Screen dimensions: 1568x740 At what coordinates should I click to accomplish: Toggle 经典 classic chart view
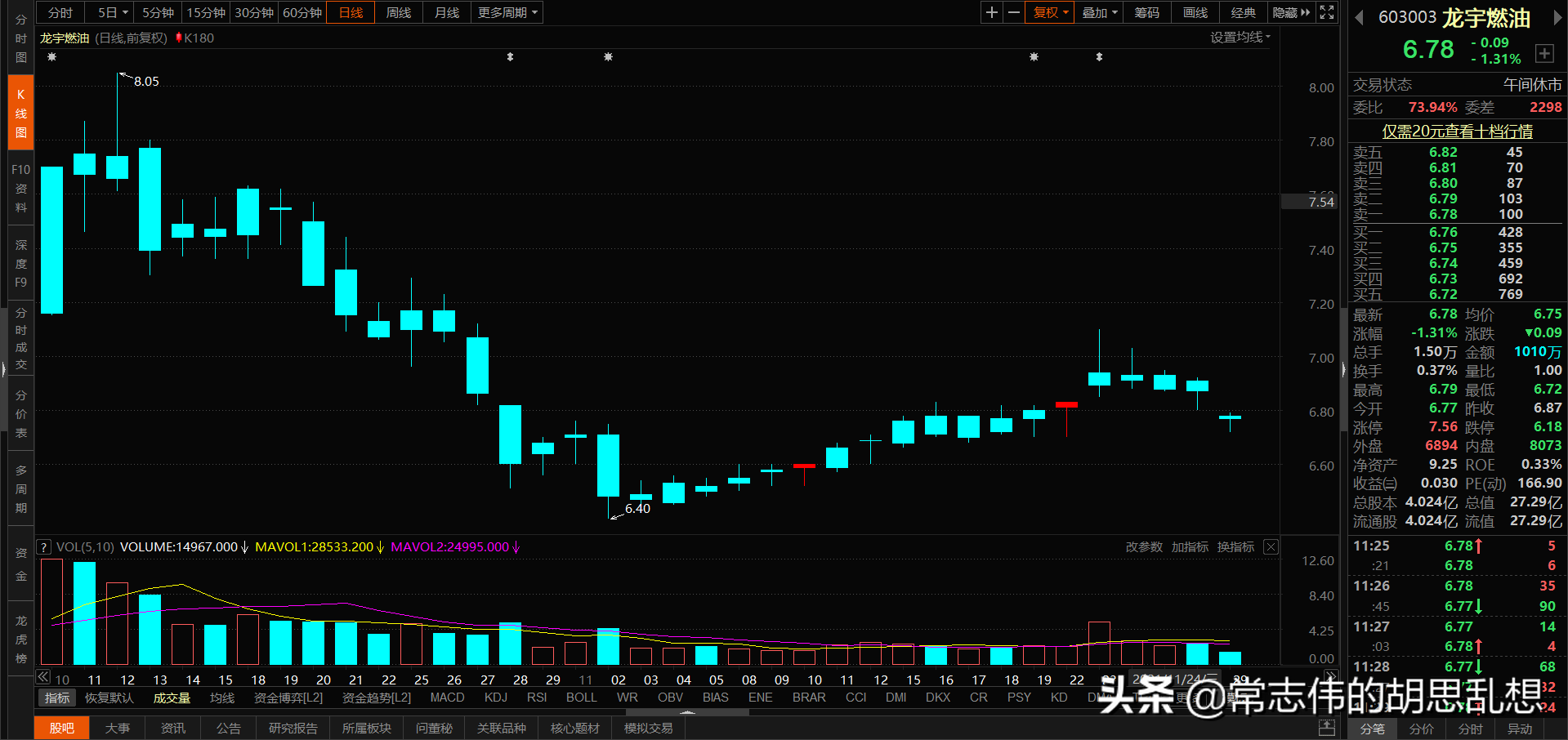(1243, 12)
